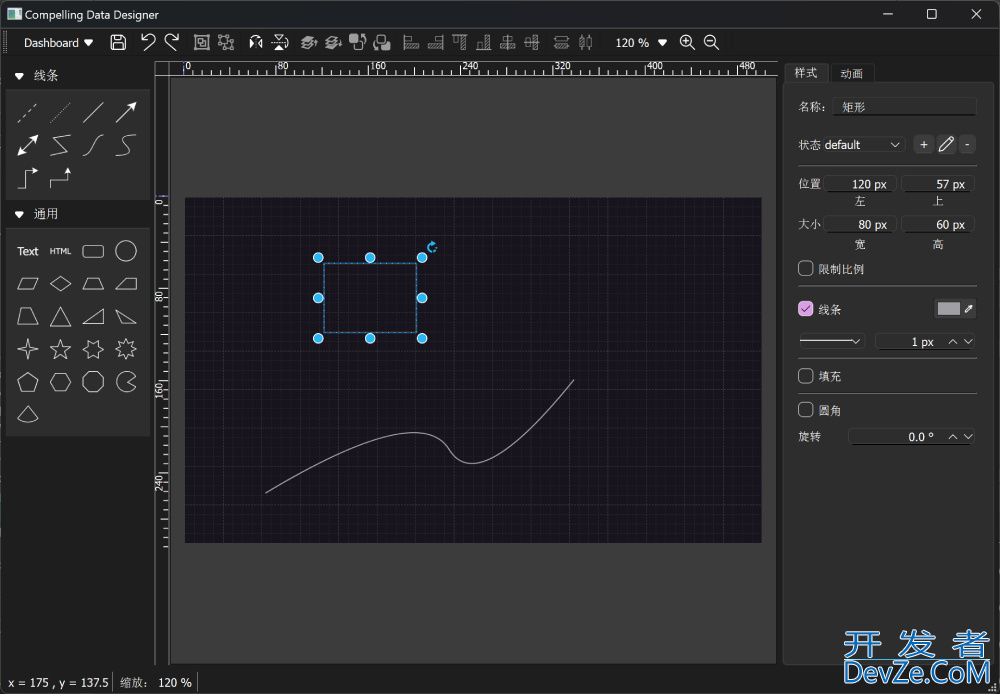Save the dashboard with the floppy disk icon
Screen dimensions: 1000x694
click(118, 43)
